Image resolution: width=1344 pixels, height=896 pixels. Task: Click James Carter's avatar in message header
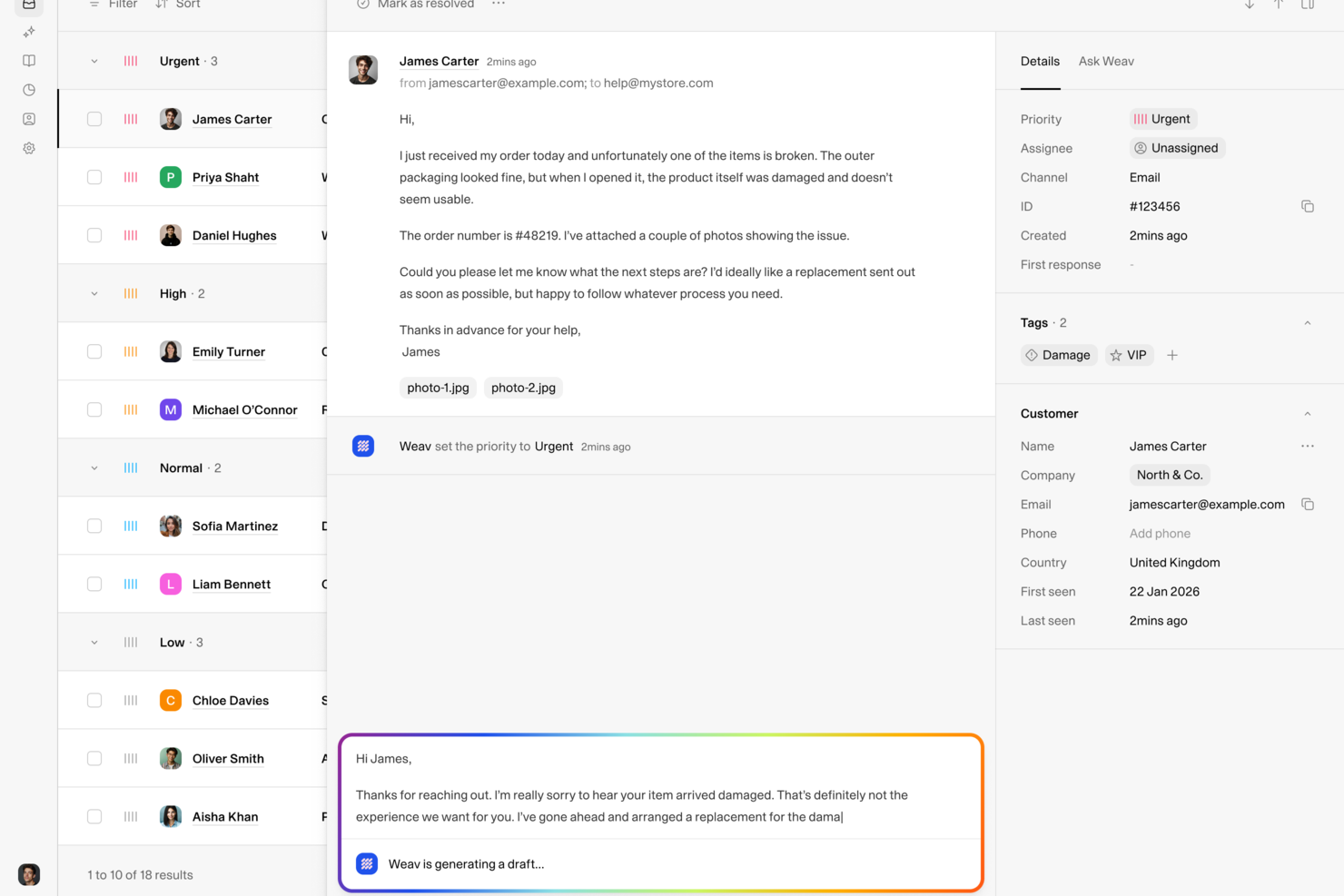pyautogui.click(x=363, y=70)
